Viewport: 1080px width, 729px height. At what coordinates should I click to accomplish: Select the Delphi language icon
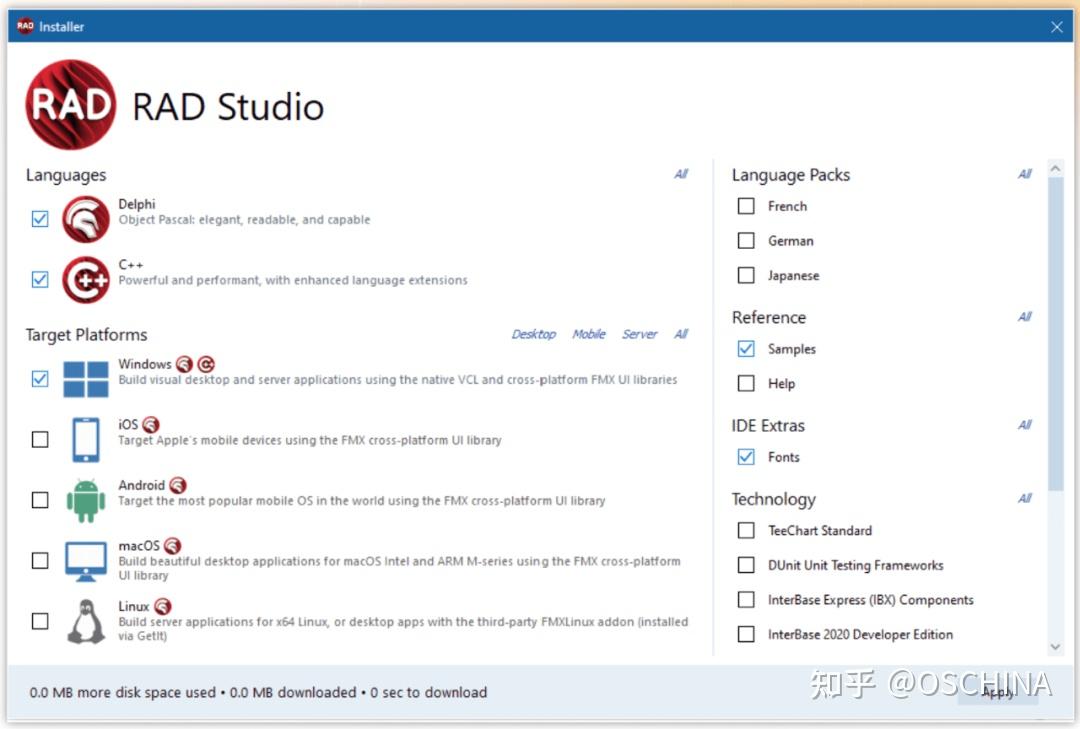tap(85, 218)
